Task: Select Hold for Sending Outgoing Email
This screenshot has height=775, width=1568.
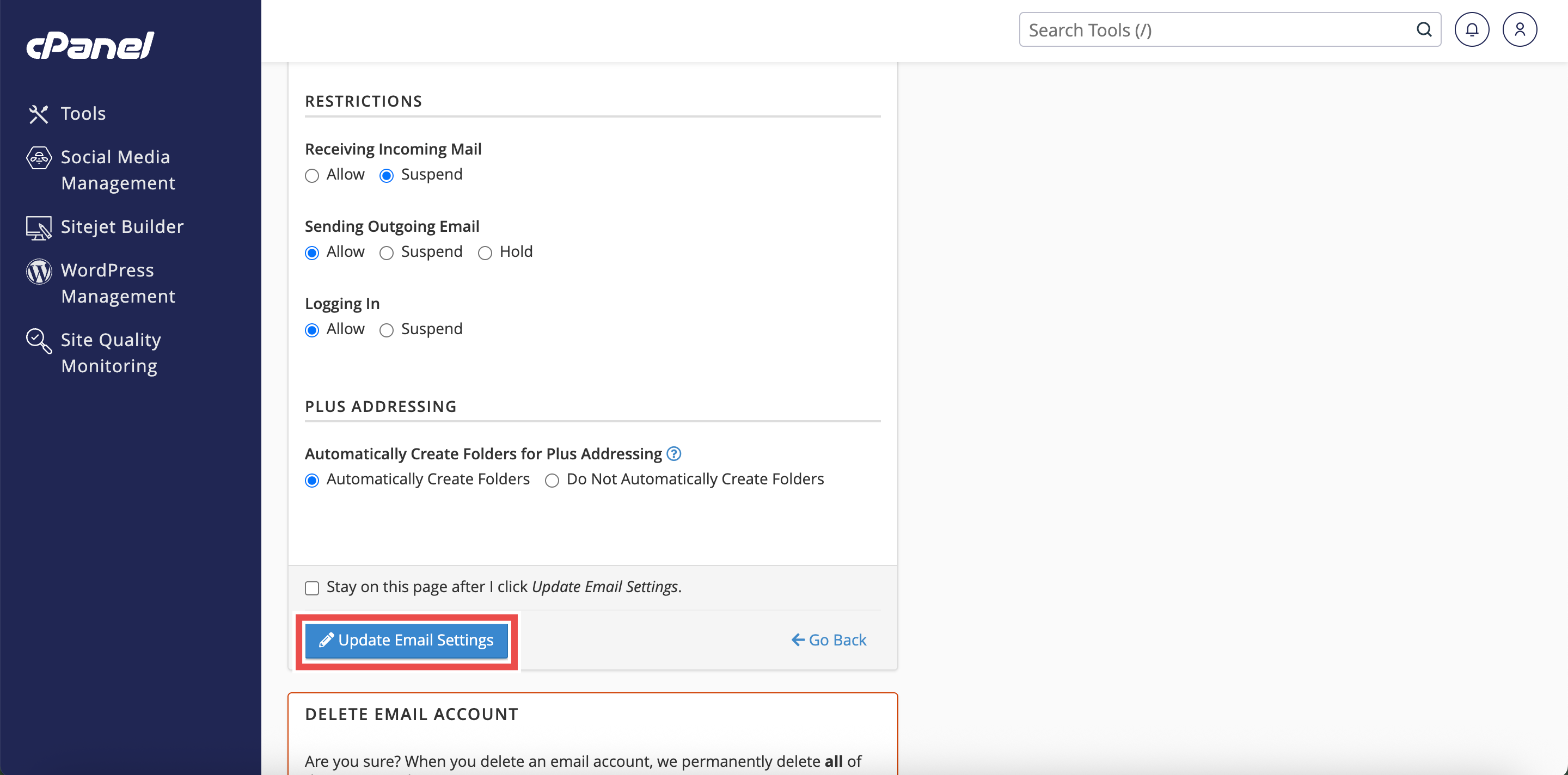Action: pyautogui.click(x=485, y=253)
